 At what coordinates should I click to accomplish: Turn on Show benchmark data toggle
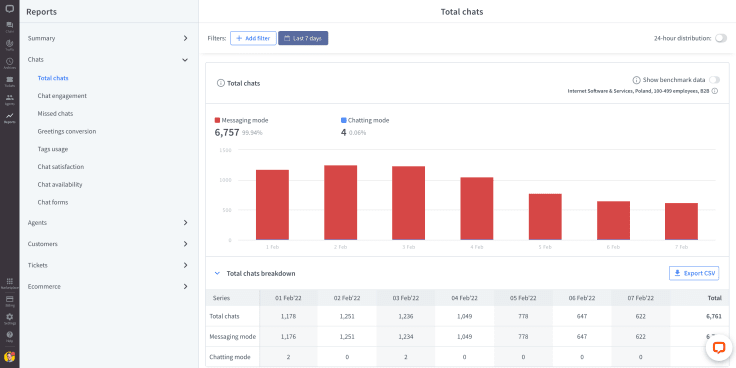point(714,80)
